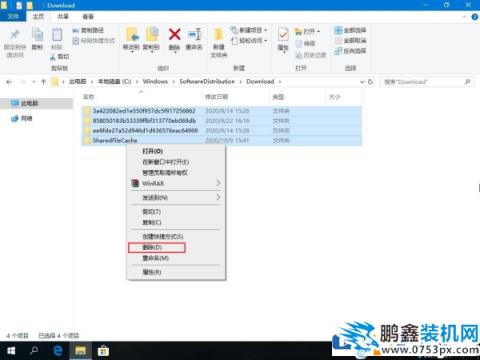This screenshot has width=480, height=360.
Task: Click the ribbon Rename (重命名) icon
Action: coord(194,34)
